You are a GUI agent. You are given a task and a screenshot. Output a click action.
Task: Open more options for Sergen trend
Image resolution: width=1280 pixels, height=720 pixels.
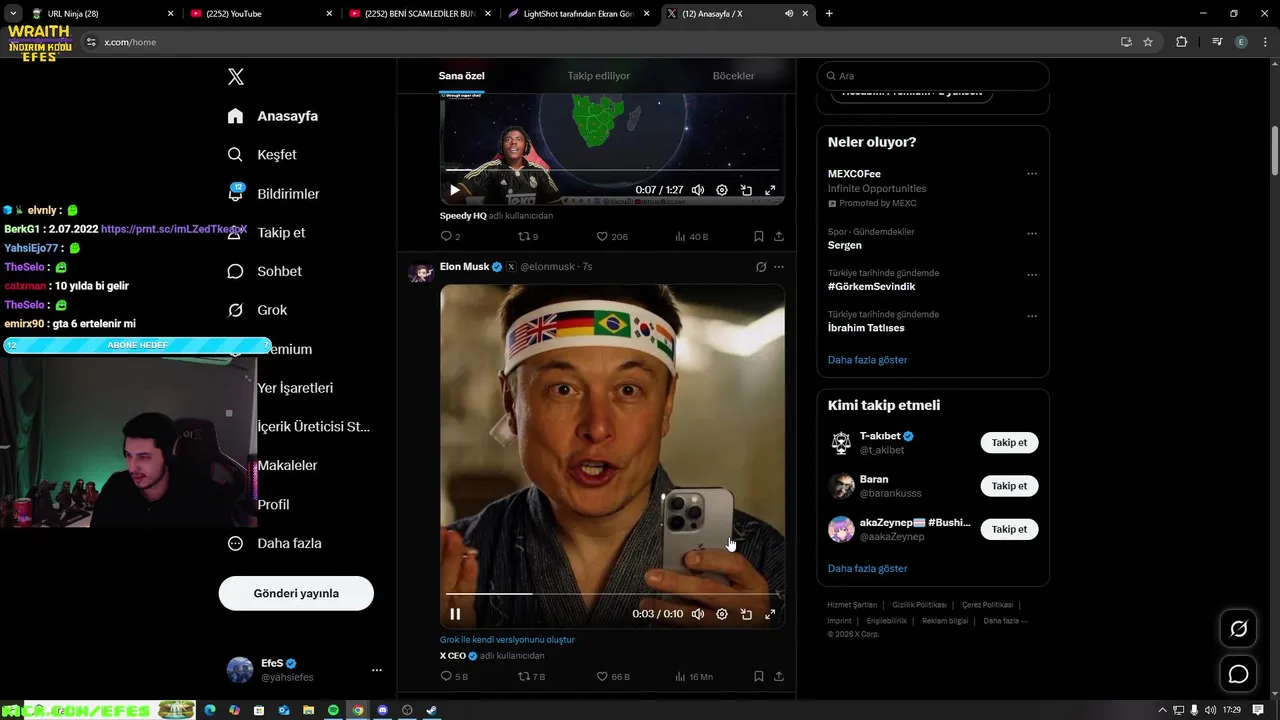(1032, 234)
